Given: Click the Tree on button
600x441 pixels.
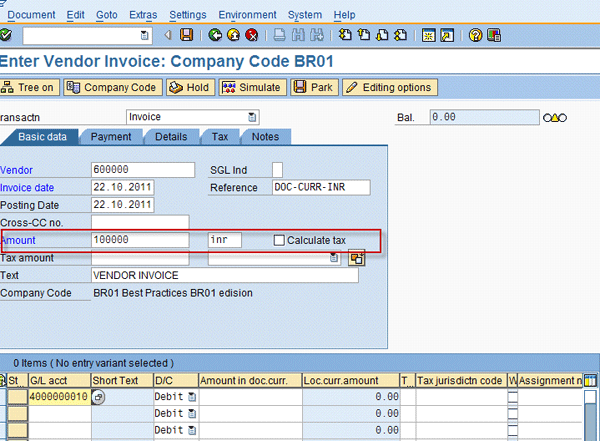Looking at the screenshot, I should point(30,88).
